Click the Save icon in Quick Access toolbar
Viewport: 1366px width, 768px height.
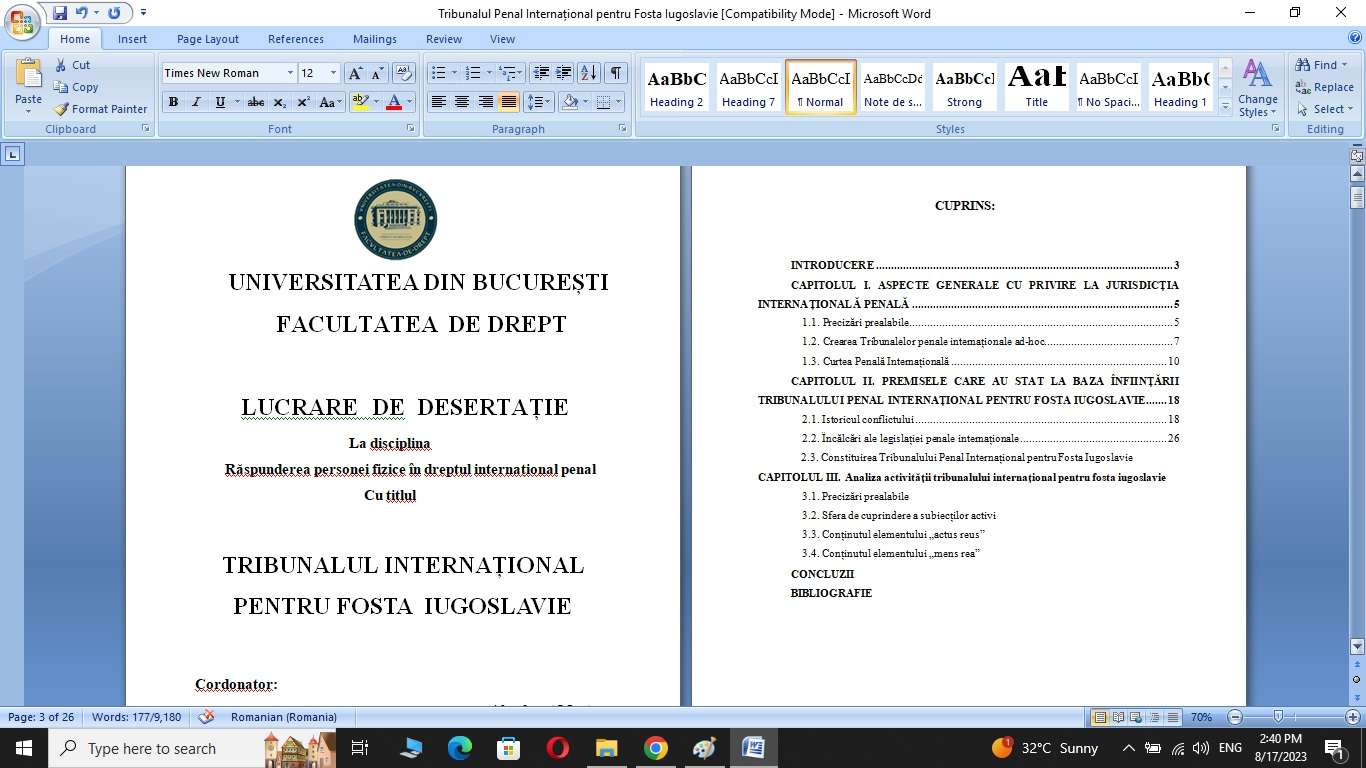(60, 13)
